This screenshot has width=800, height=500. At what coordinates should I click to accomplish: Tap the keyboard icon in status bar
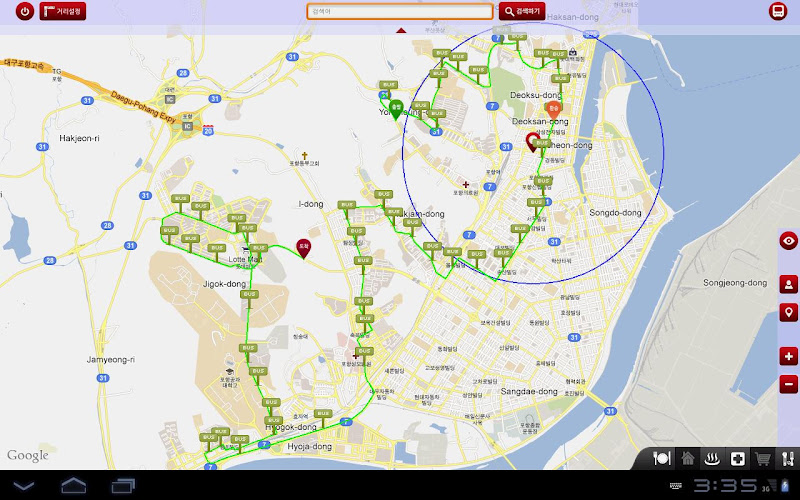coord(676,486)
